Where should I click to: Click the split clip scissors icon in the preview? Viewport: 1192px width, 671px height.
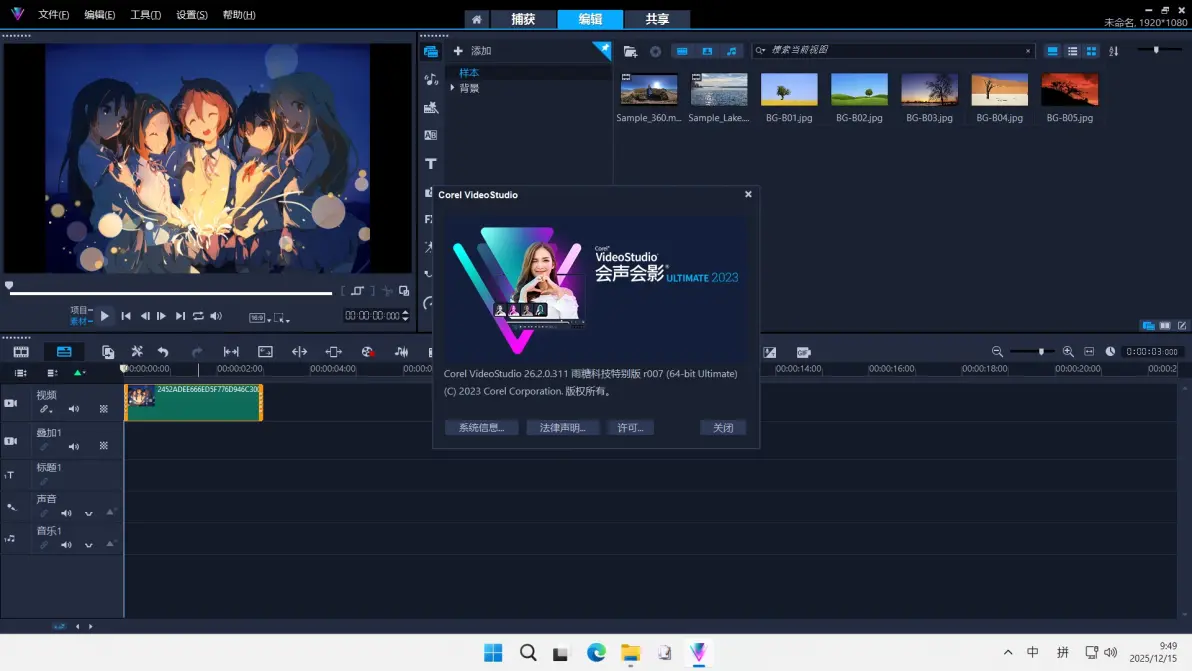pos(388,291)
